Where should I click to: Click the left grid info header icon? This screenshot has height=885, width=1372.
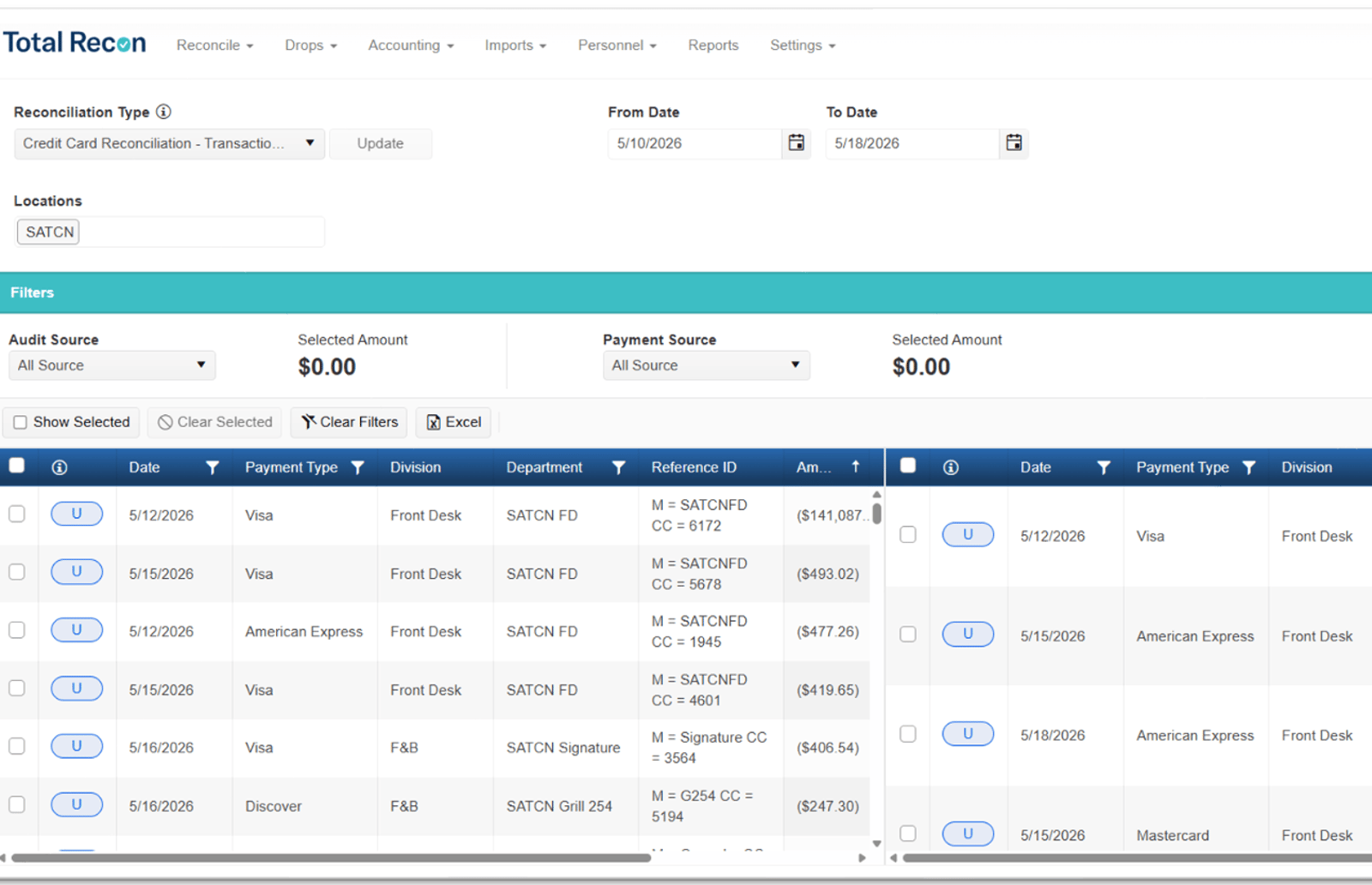point(59,467)
